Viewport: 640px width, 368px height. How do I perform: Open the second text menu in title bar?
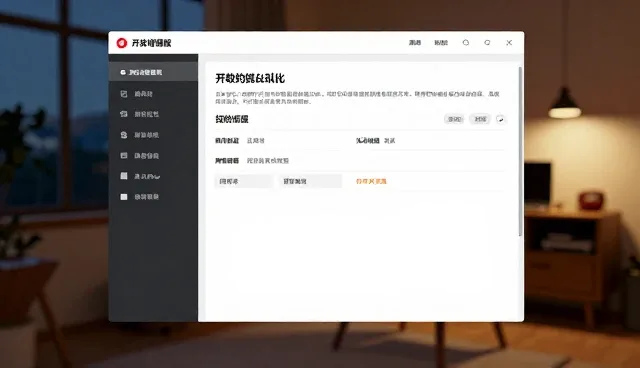pos(441,42)
